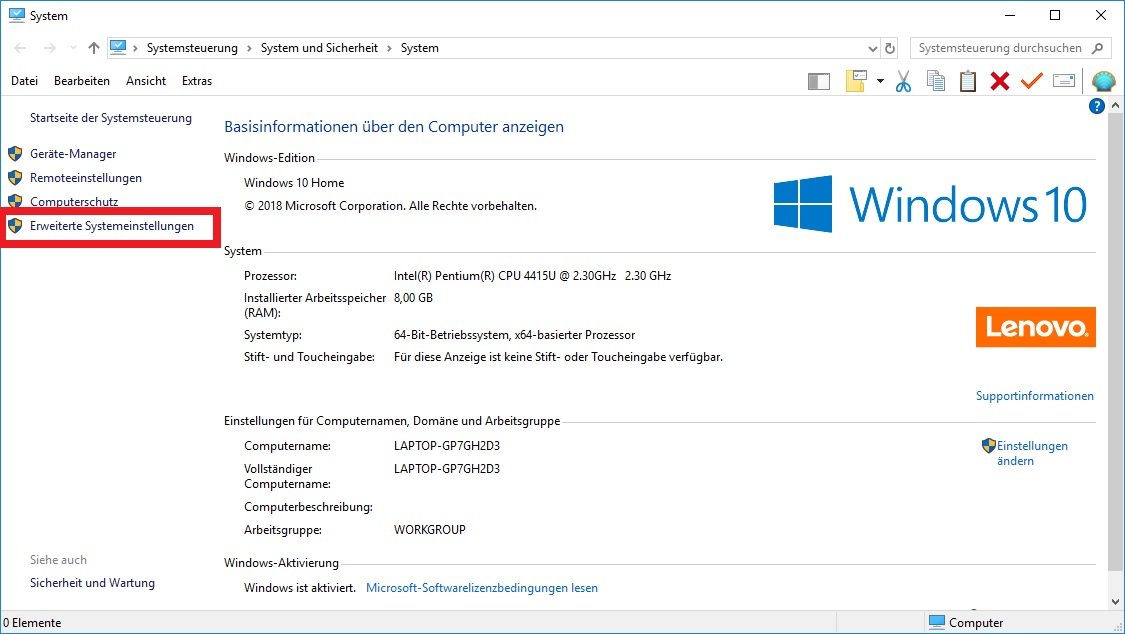Click the Cut scissors icon
Screen dimensions: 1125x634
(903, 81)
